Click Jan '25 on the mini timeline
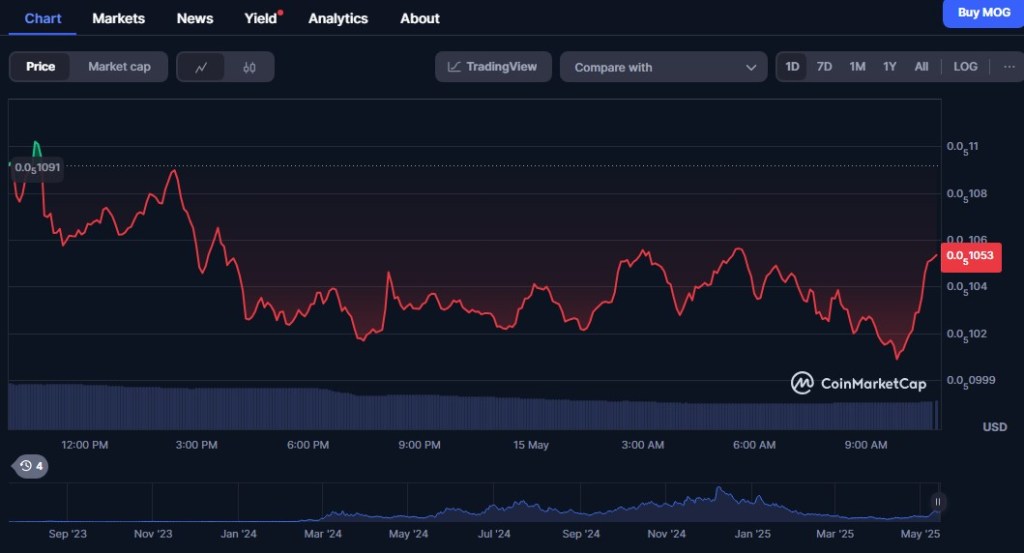The image size is (1024, 553). point(752,534)
